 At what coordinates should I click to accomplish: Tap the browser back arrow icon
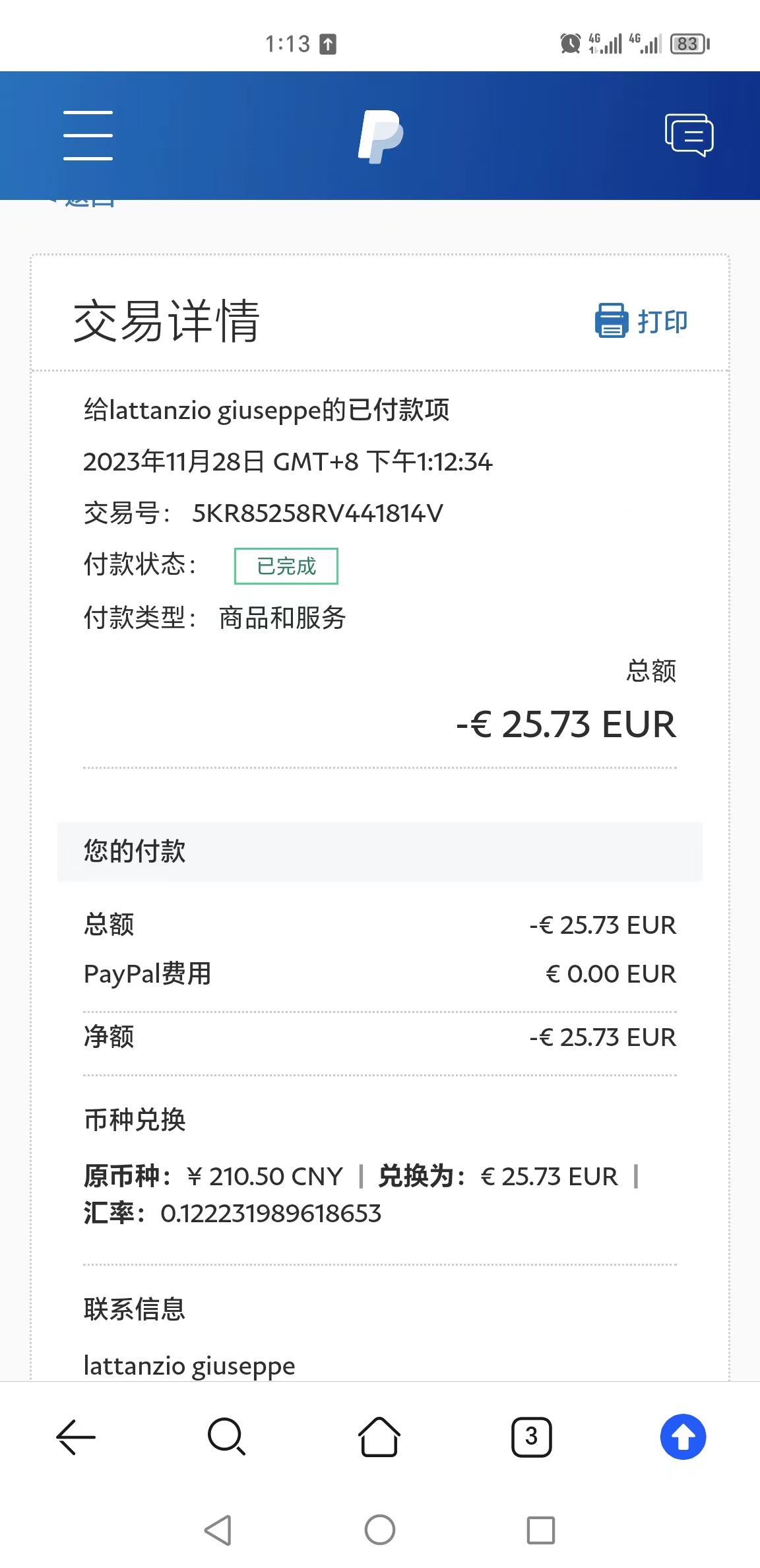[x=76, y=1437]
